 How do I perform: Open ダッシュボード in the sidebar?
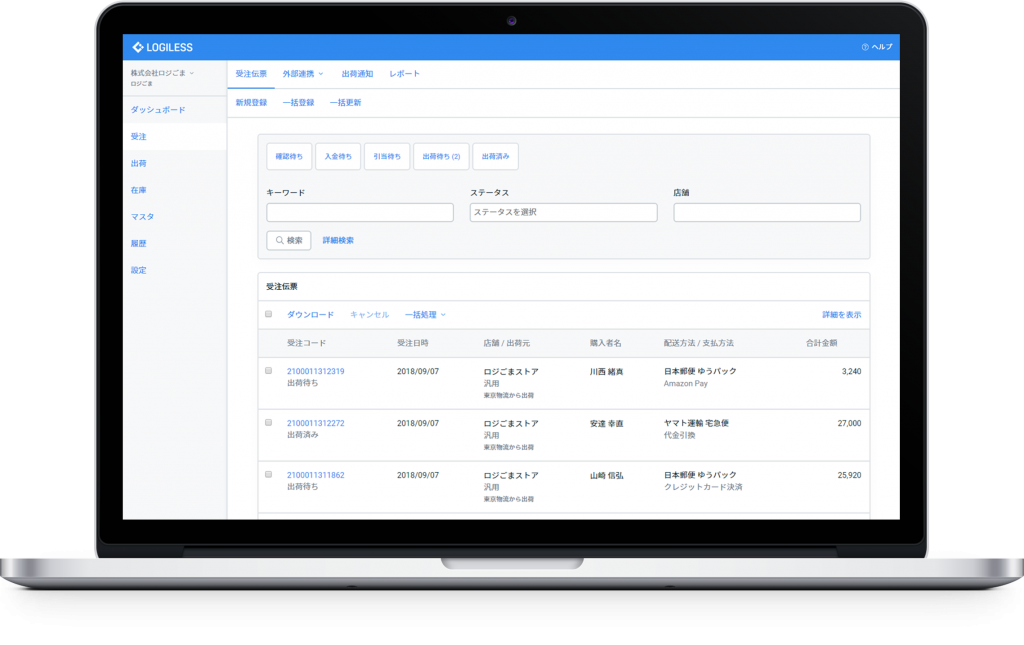[158, 110]
